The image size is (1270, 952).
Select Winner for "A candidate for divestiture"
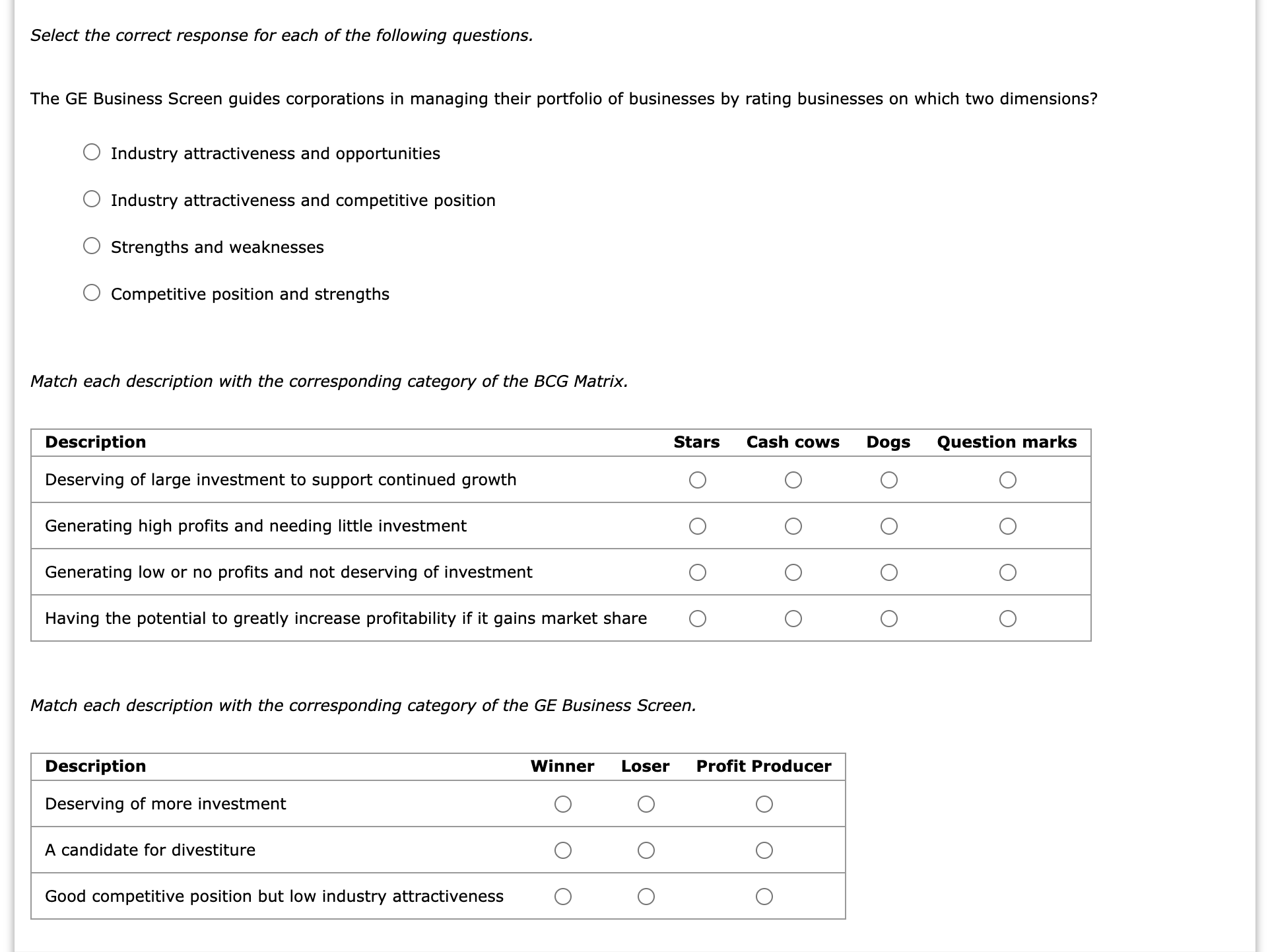coord(562,850)
